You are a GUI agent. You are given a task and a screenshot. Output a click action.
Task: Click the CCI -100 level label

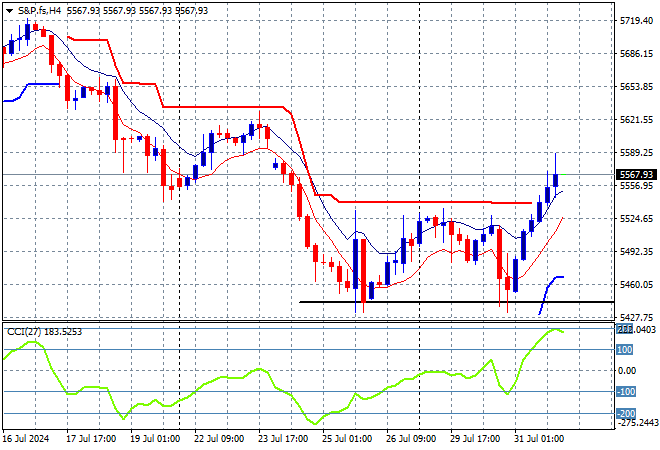(624, 392)
